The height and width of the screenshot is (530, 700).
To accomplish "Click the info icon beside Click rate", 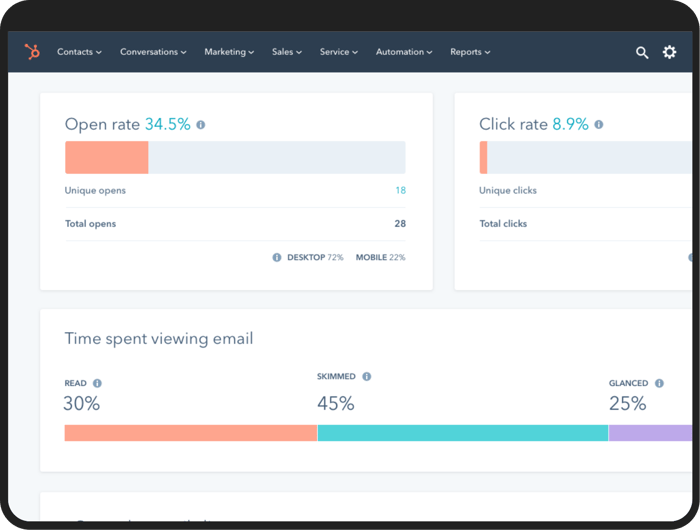I will (x=599, y=125).
